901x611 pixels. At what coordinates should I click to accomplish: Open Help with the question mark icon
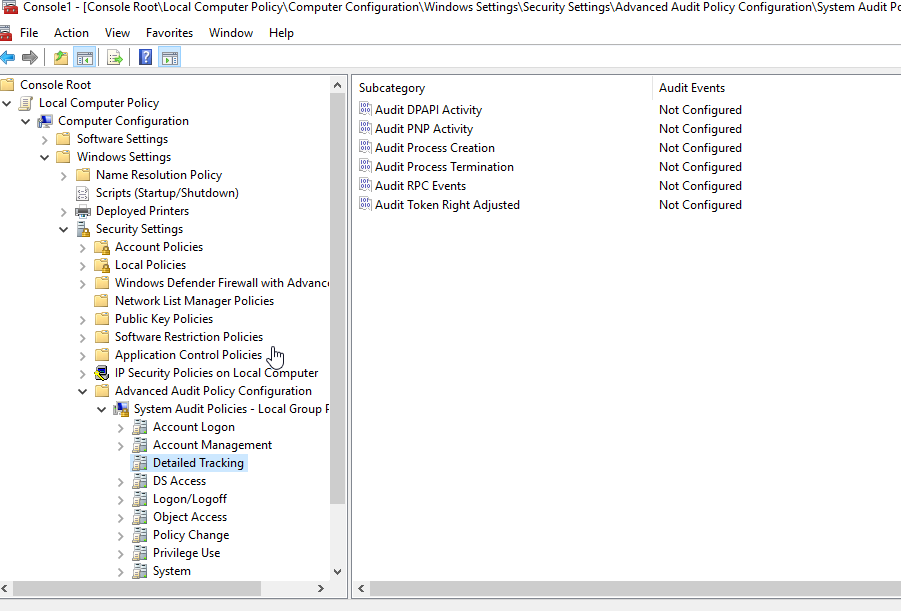coord(146,57)
